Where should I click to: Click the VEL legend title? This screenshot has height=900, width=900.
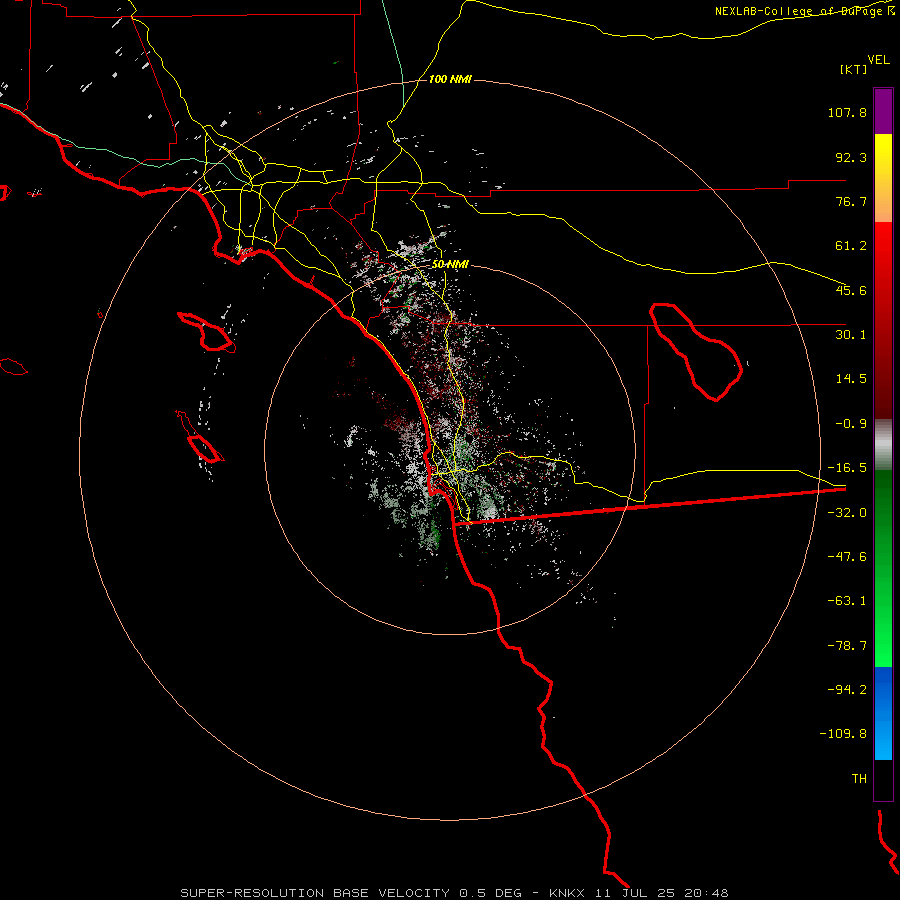[x=879, y=60]
